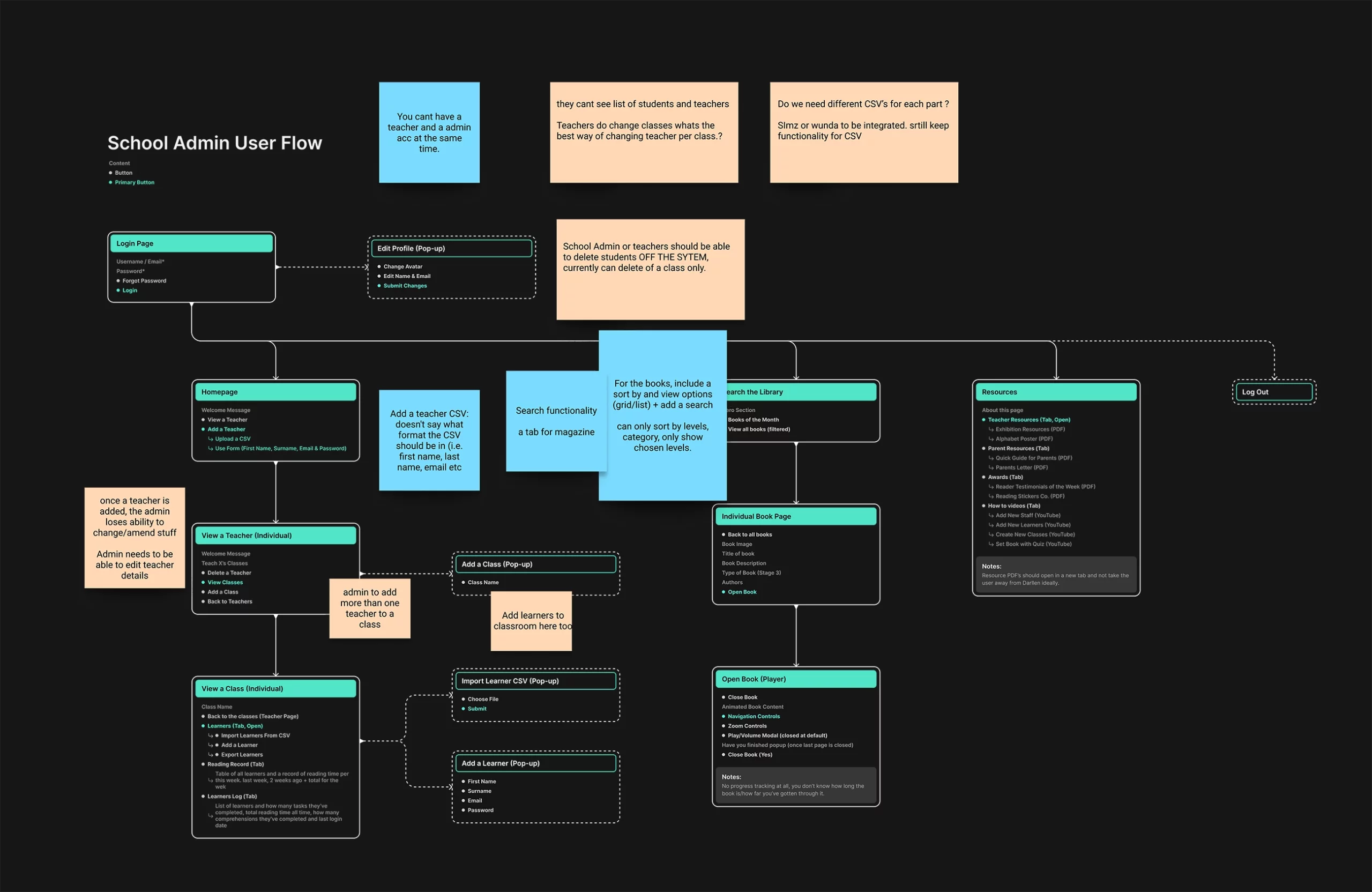Viewport: 1372px width, 892px height.
Task: Select the 'Search functionality' blue sticky note
Action: click(x=556, y=421)
